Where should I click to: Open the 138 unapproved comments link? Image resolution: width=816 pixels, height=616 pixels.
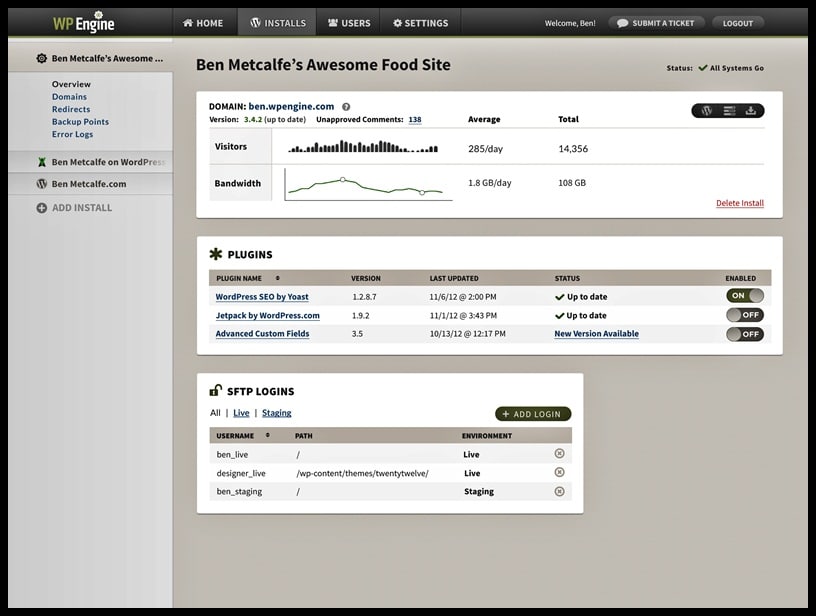pyautogui.click(x=415, y=120)
